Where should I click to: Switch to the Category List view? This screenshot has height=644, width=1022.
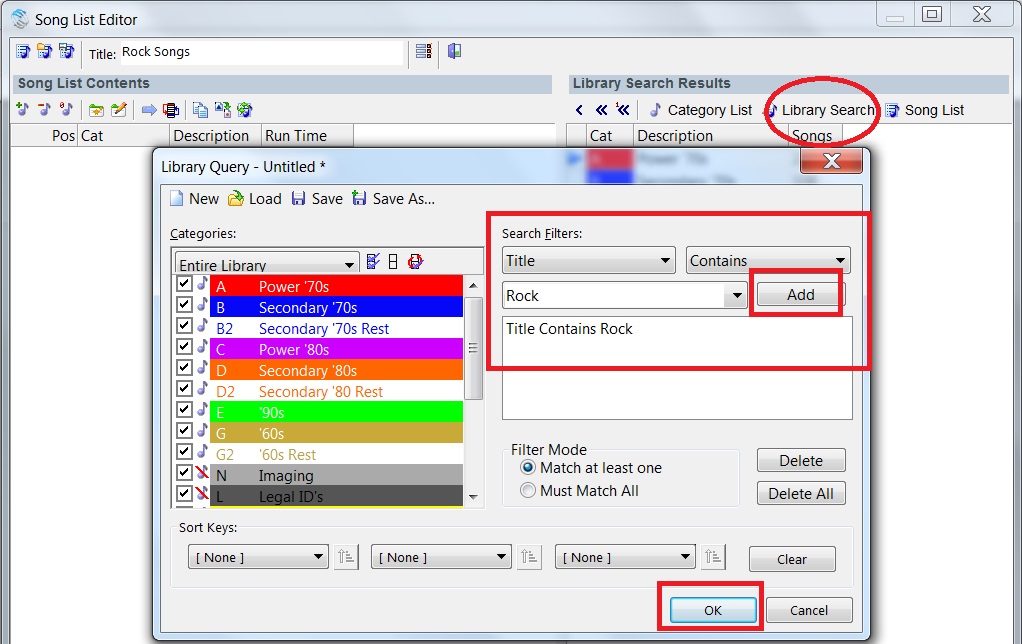(700, 110)
